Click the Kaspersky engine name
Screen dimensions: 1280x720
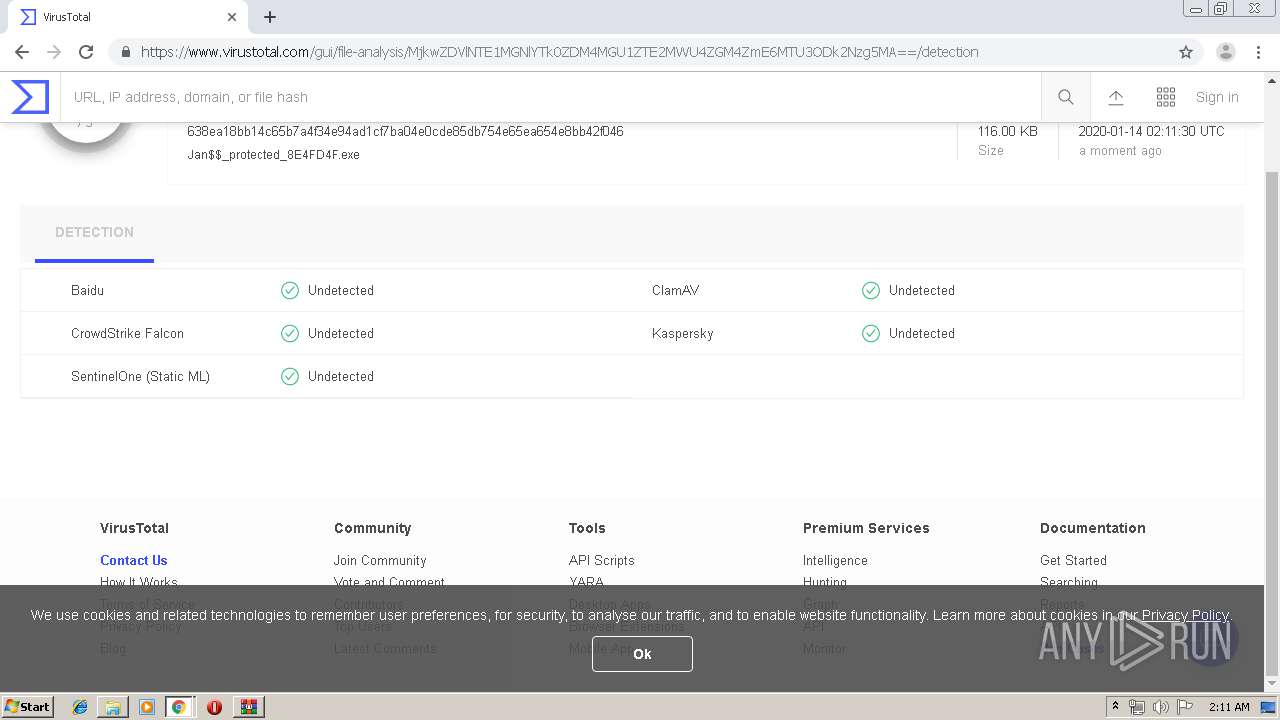click(x=682, y=333)
